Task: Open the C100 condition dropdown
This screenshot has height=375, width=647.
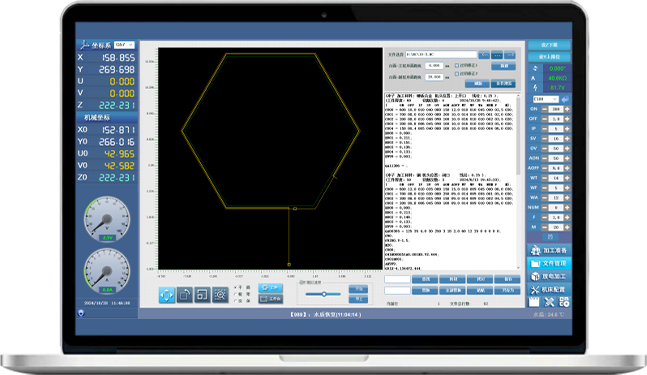Action: coord(545,99)
